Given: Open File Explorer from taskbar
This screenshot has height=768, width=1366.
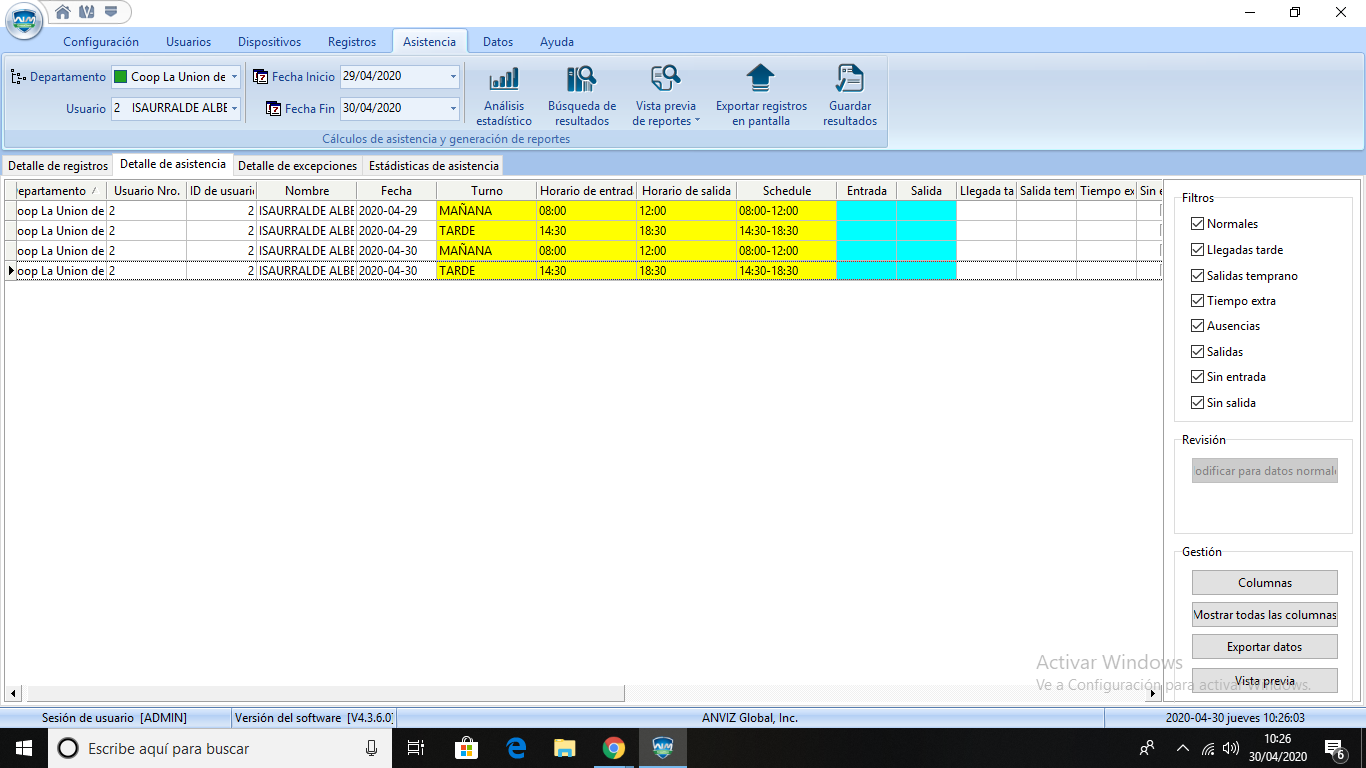Looking at the screenshot, I should pos(565,748).
